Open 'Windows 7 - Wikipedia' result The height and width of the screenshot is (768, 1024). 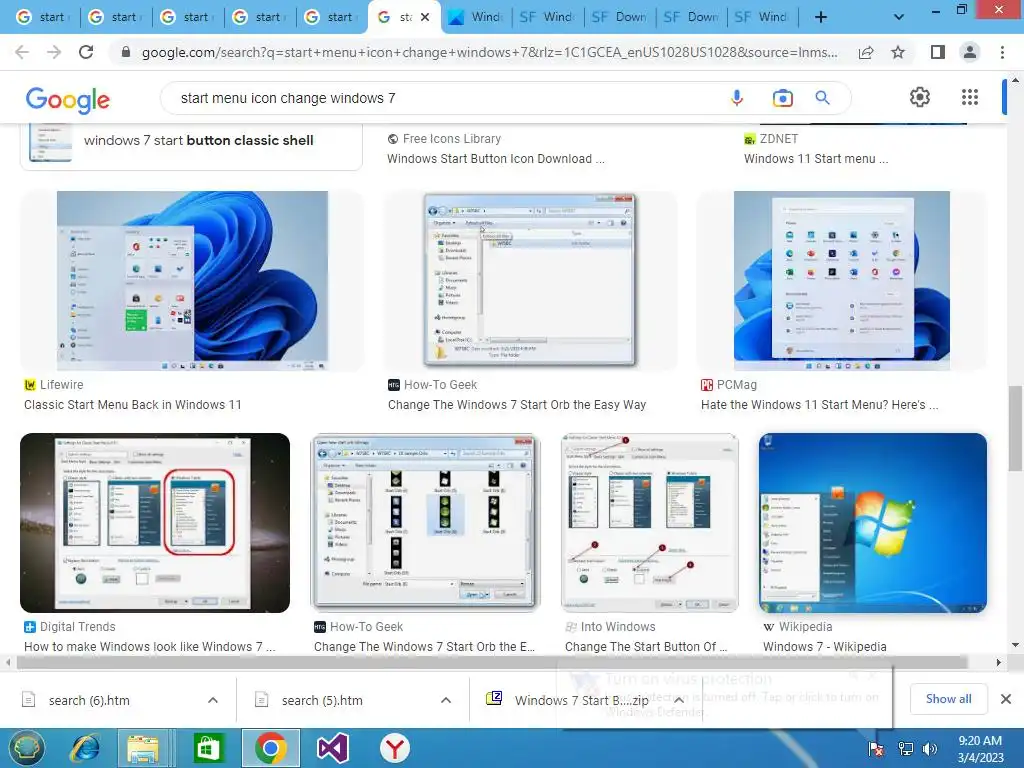click(824, 647)
